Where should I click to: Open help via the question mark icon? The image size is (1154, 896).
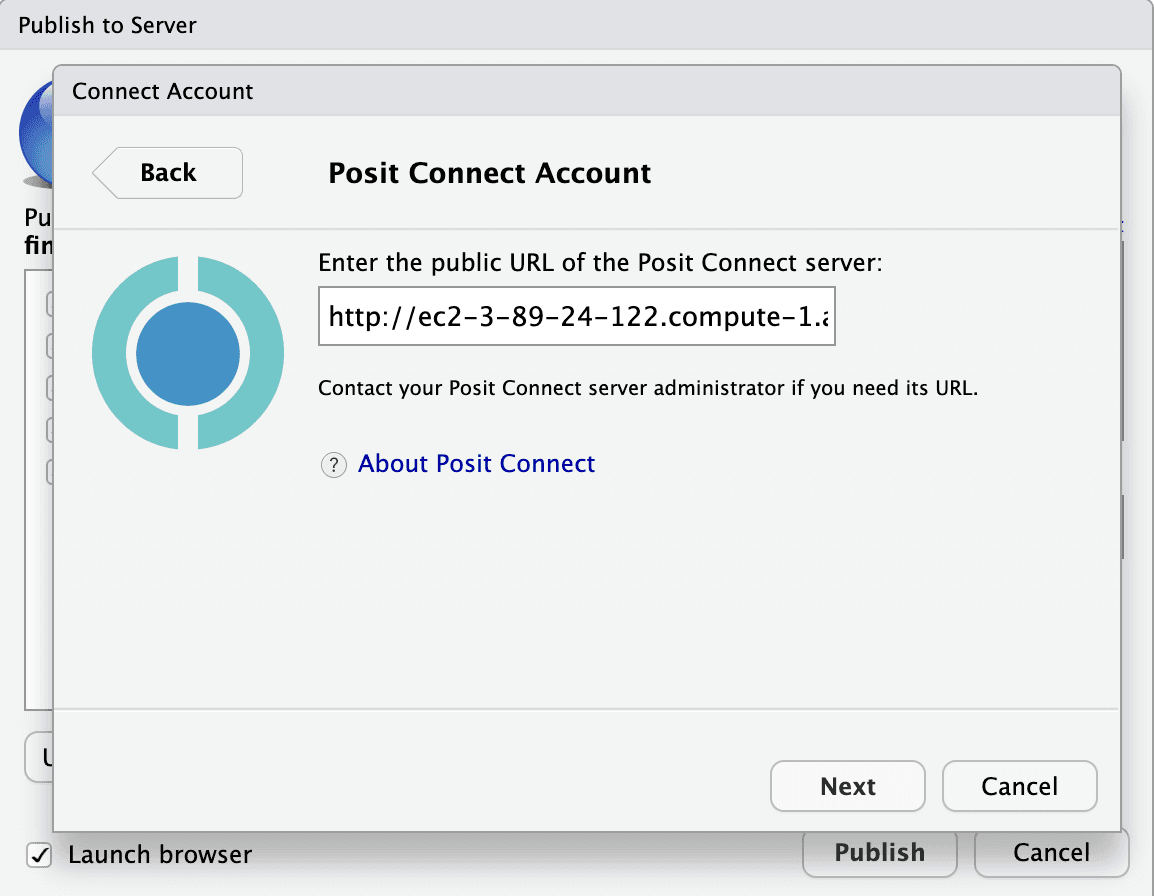333,464
